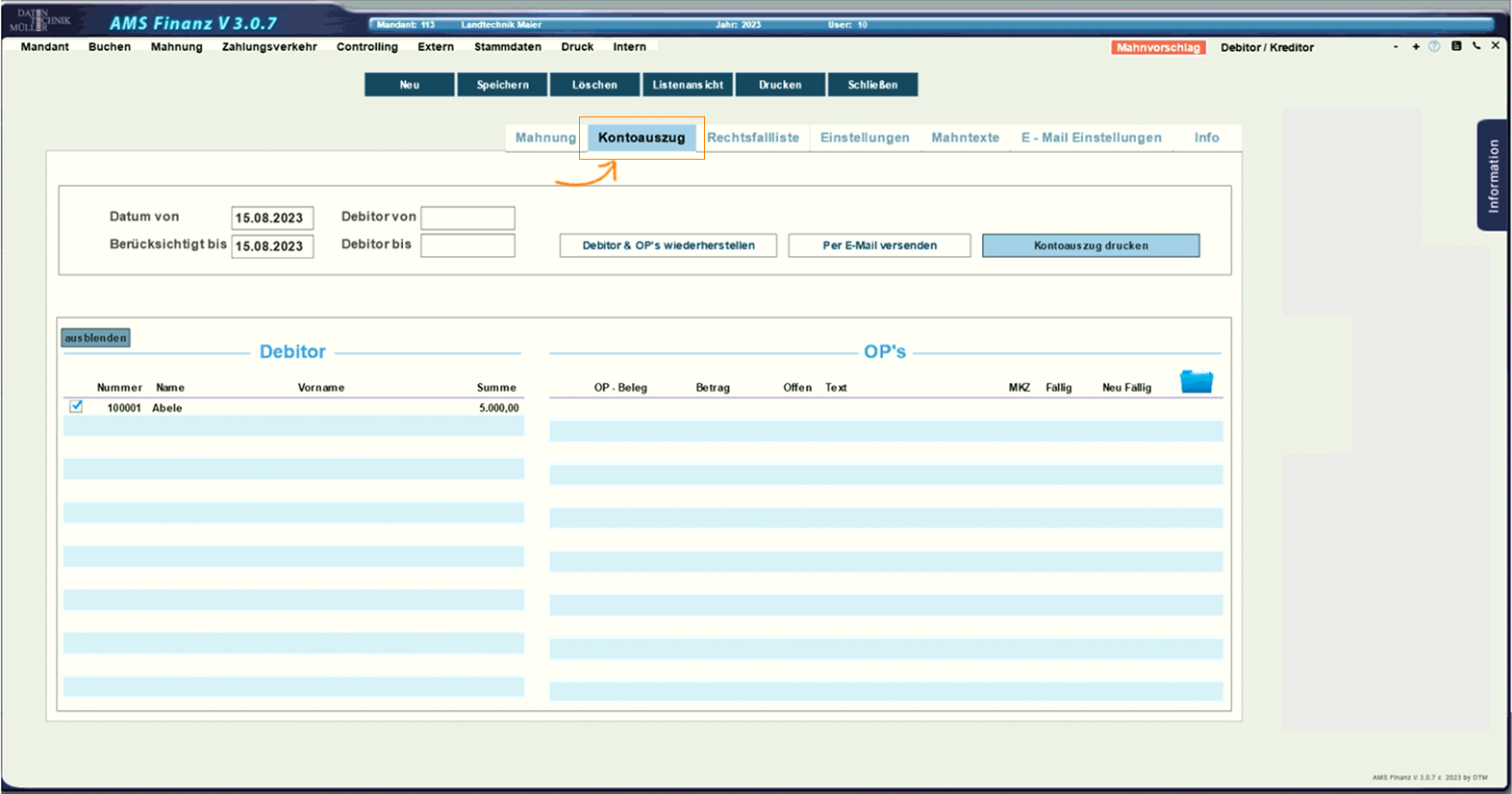
Task: Click the plus zoom icon
Action: coord(1416,46)
